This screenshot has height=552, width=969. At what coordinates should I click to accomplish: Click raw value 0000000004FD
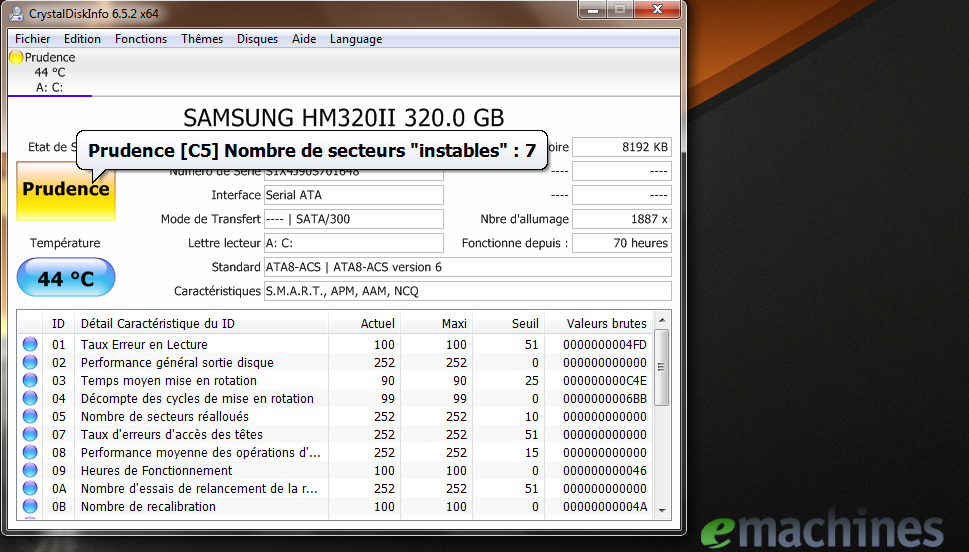605,344
